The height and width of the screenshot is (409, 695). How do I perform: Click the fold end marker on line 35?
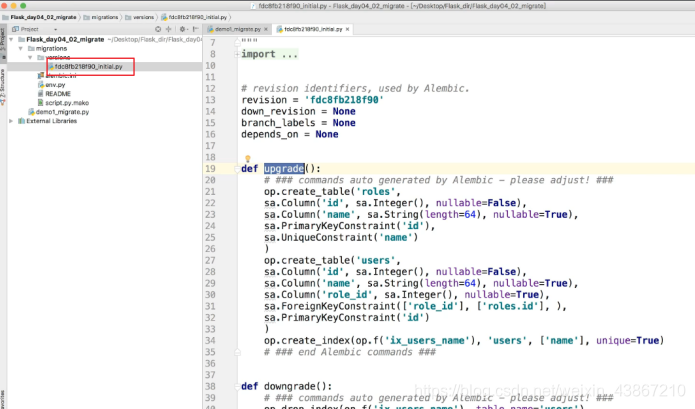pyautogui.click(x=237, y=352)
